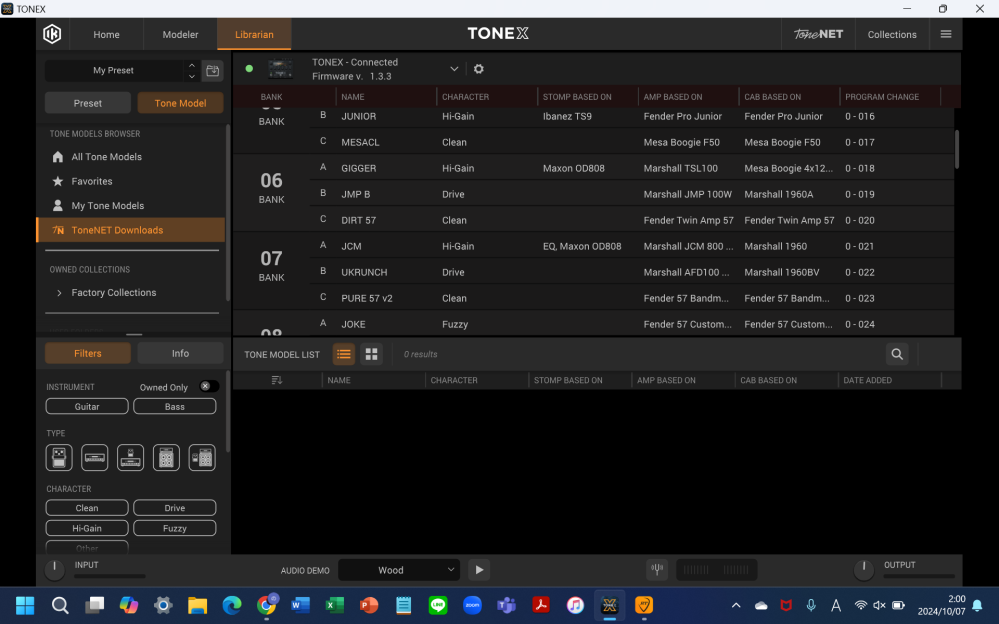Viewport: 999px width, 624px height.
Task: Switch tone model list to grid view
Action: [371, 354]
